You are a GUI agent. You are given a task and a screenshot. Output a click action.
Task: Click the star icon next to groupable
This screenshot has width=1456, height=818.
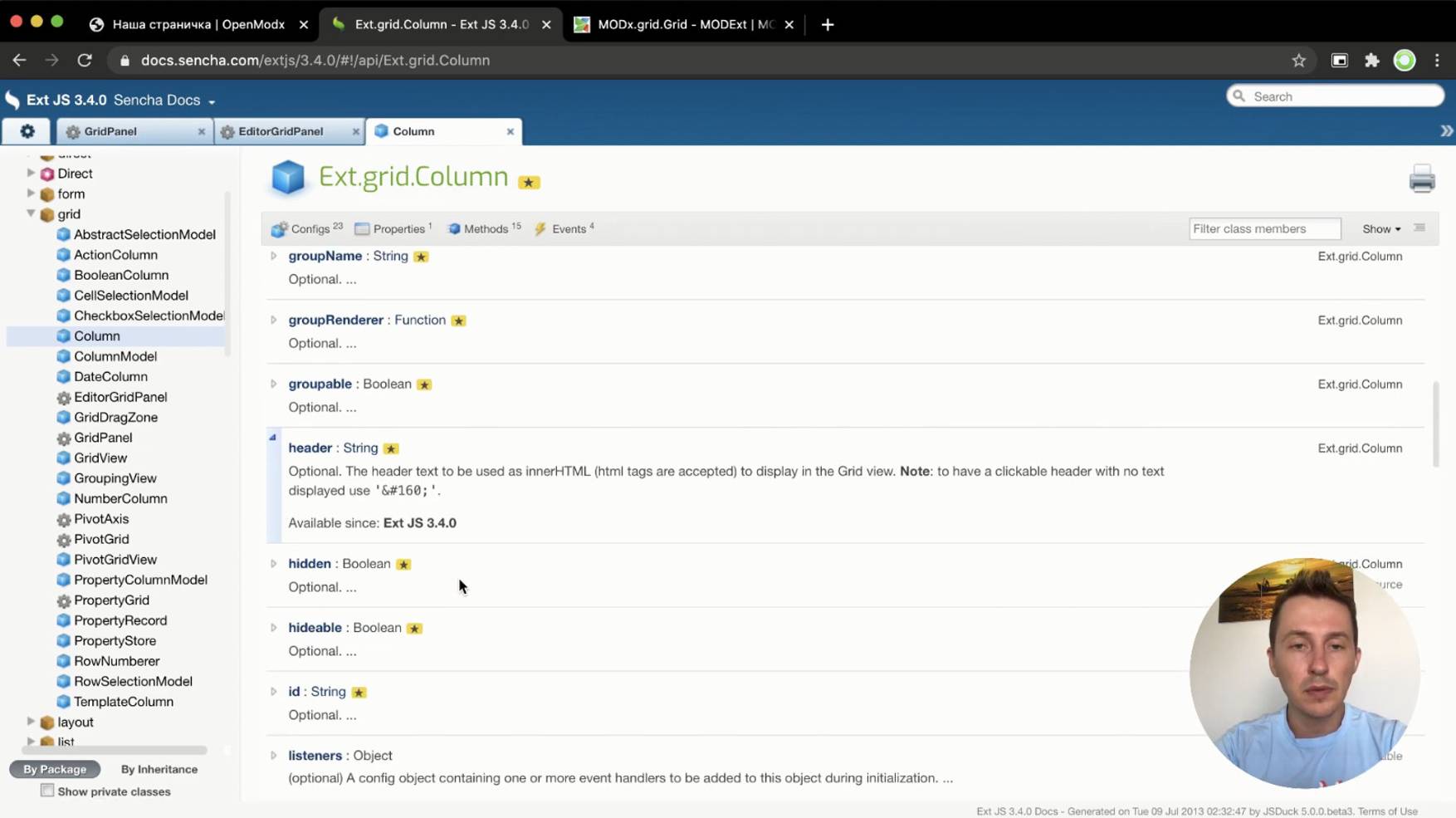click(424, 385)
